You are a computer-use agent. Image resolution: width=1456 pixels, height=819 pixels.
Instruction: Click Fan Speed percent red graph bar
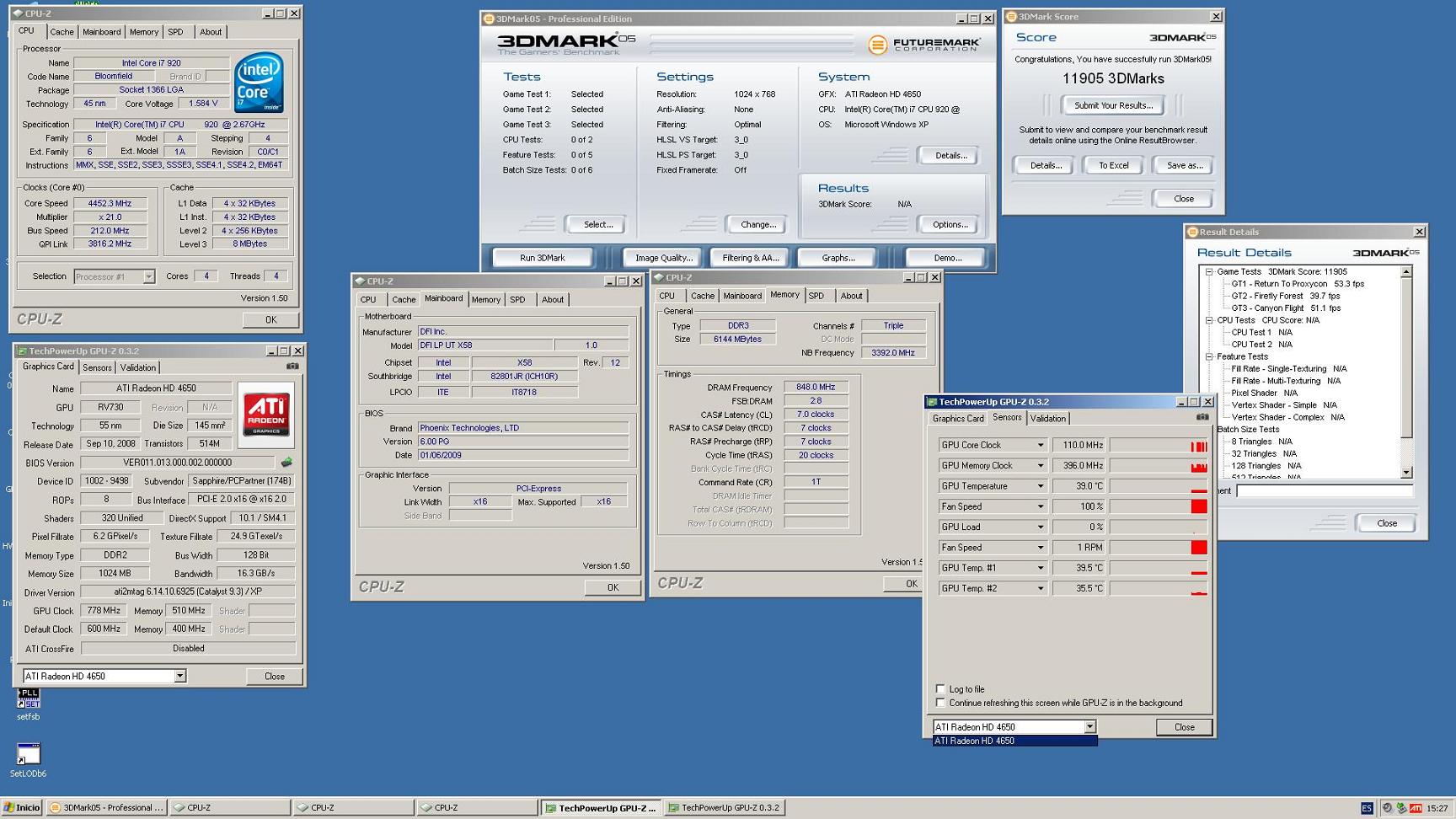1199,506
